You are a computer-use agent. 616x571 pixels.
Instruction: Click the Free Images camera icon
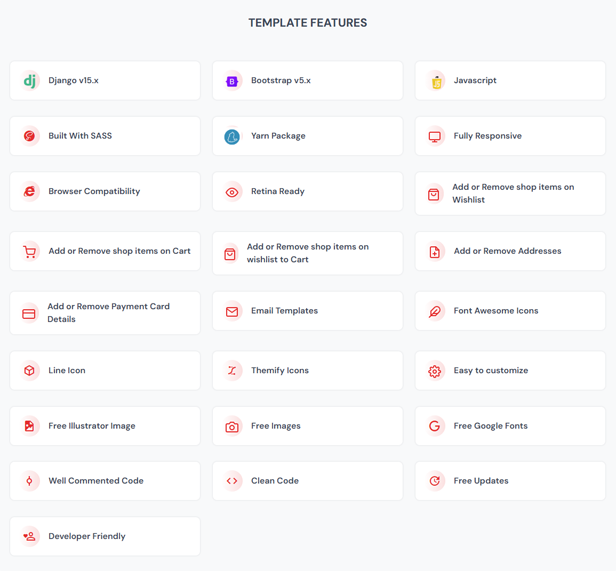click(x=232, y=426)
